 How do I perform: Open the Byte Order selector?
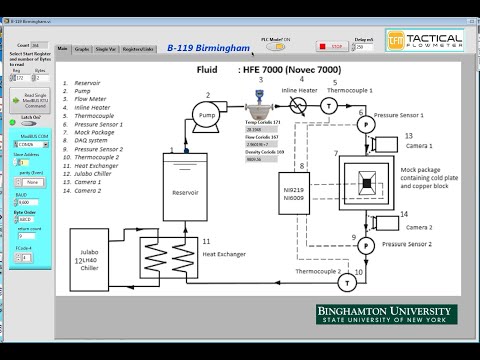(x=24, y=219)
